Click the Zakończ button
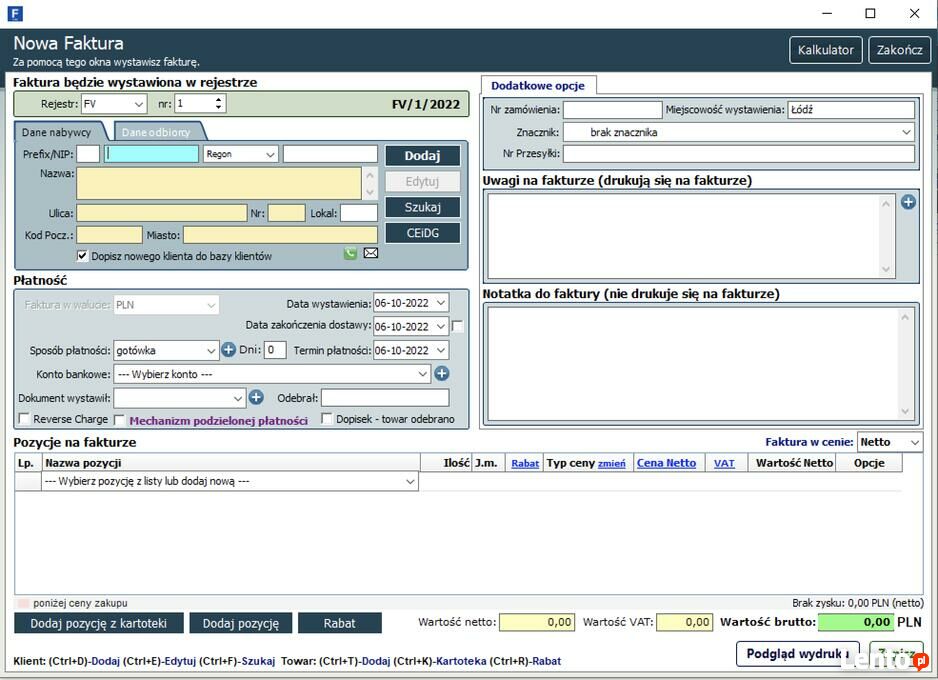Screen dimensions: 938x680 [x=899, y=50]
